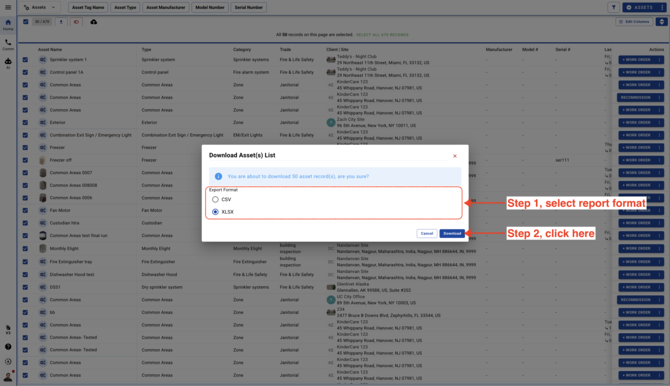Open Sprinkler system 1 row kebab menu
Image resolution: width=670 pixels, height=386 pixels.
660,60
